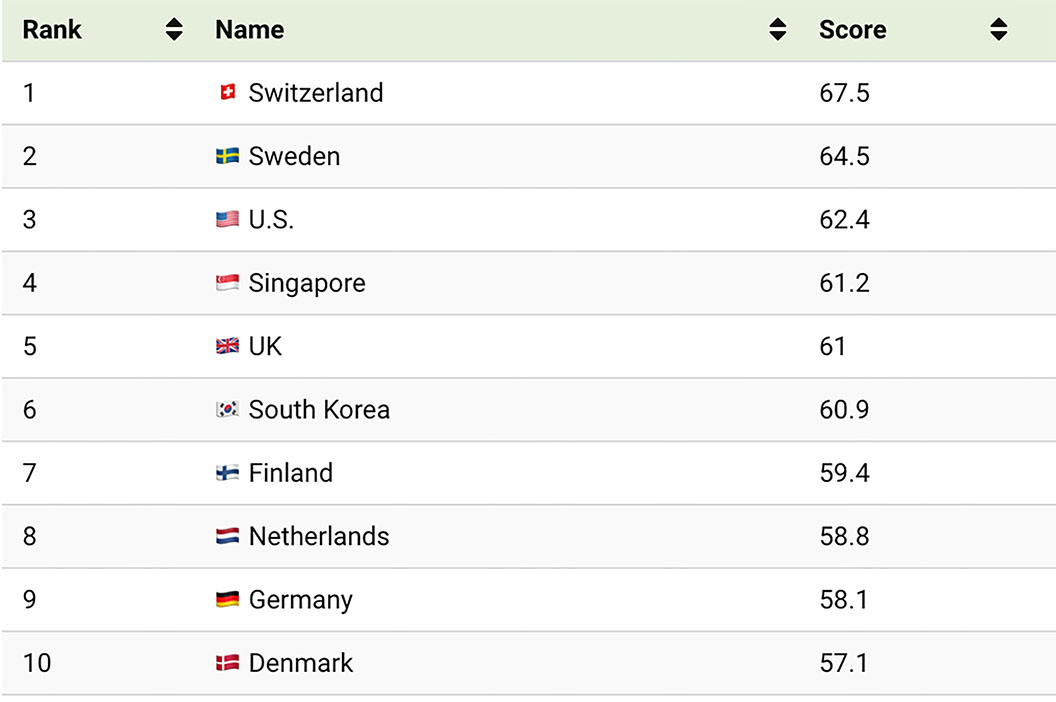Sort table by Score column arrows
Screen dimensions: 1056x702
tap(999, 30)
